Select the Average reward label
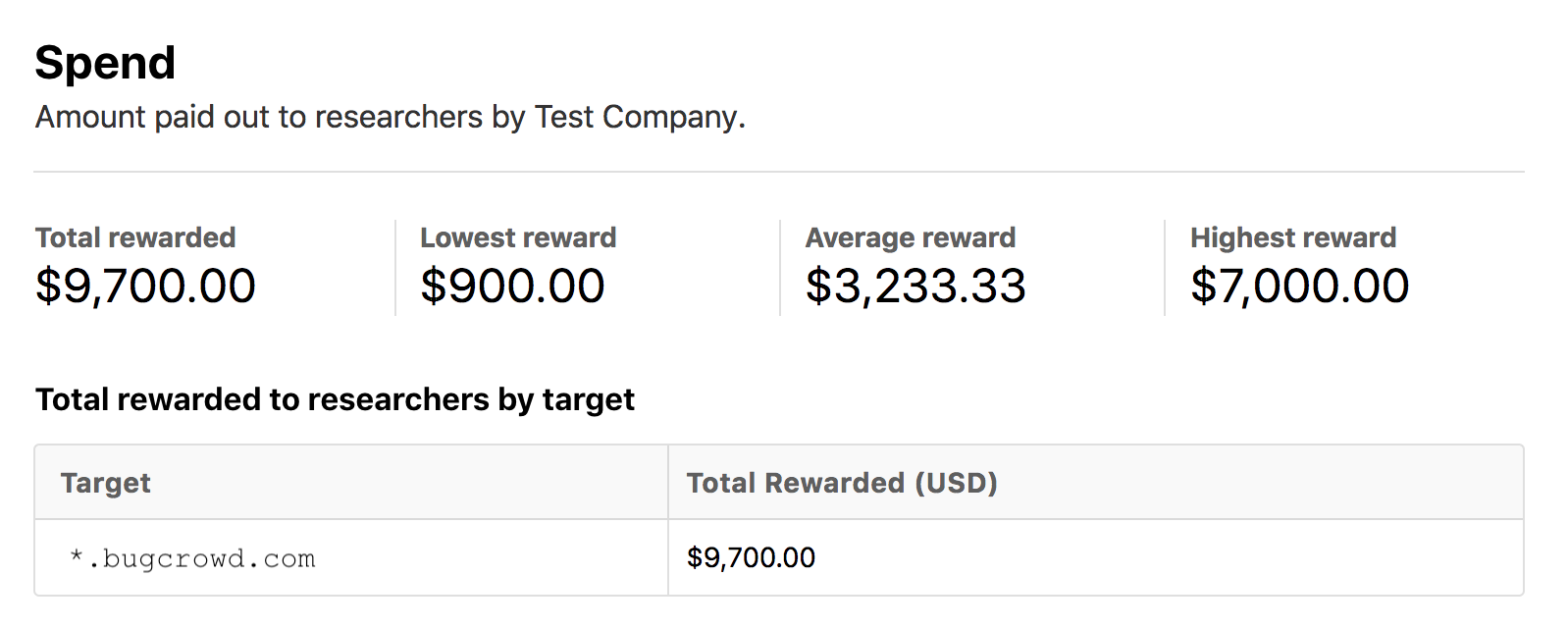The height and width of the screenshot is (628, 1568). click(x=911, y=237)
